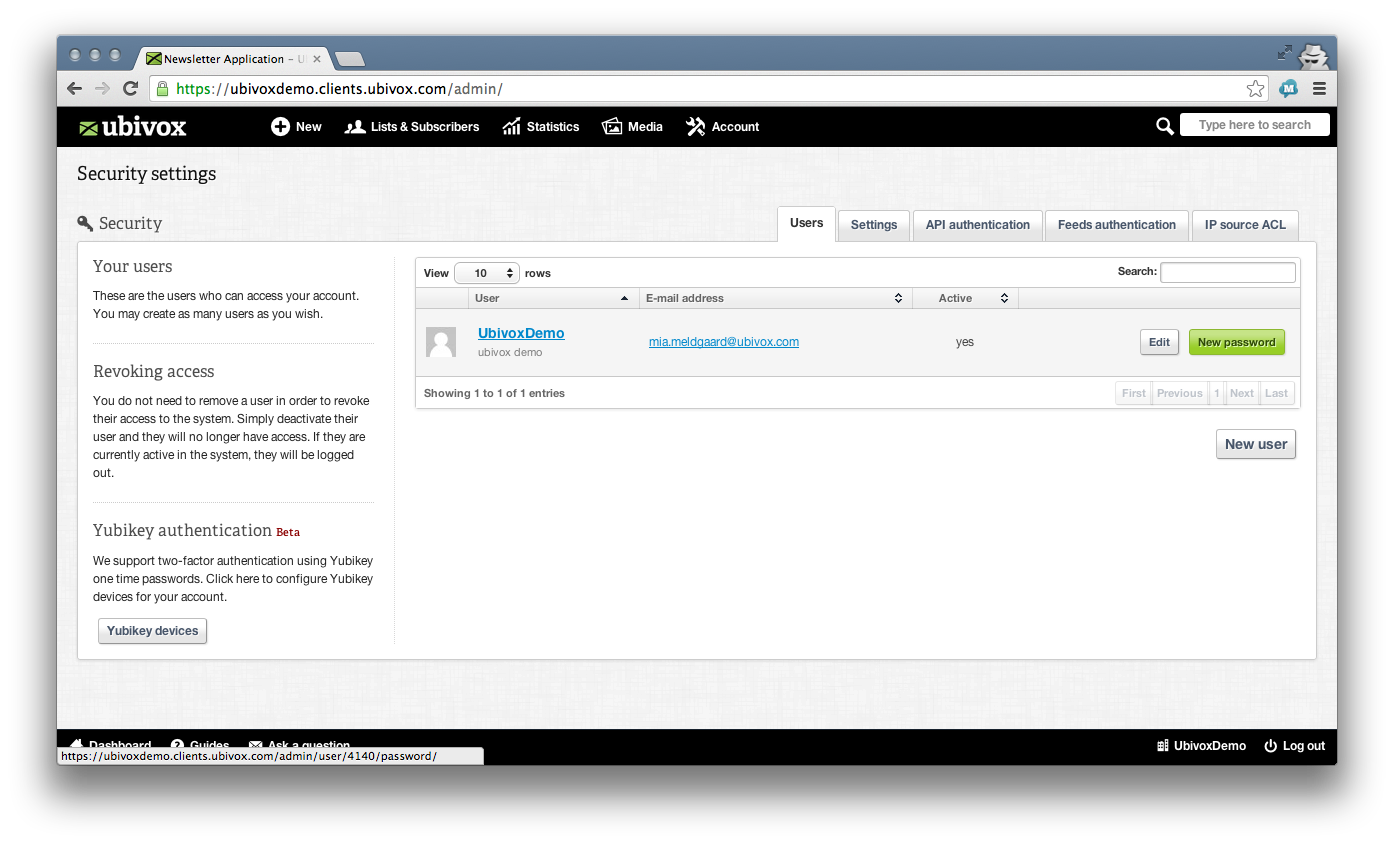This screenshot has height=844, width=1394.
Task: Click the magnifier search icon
Action: click(x=1164, y=126)
